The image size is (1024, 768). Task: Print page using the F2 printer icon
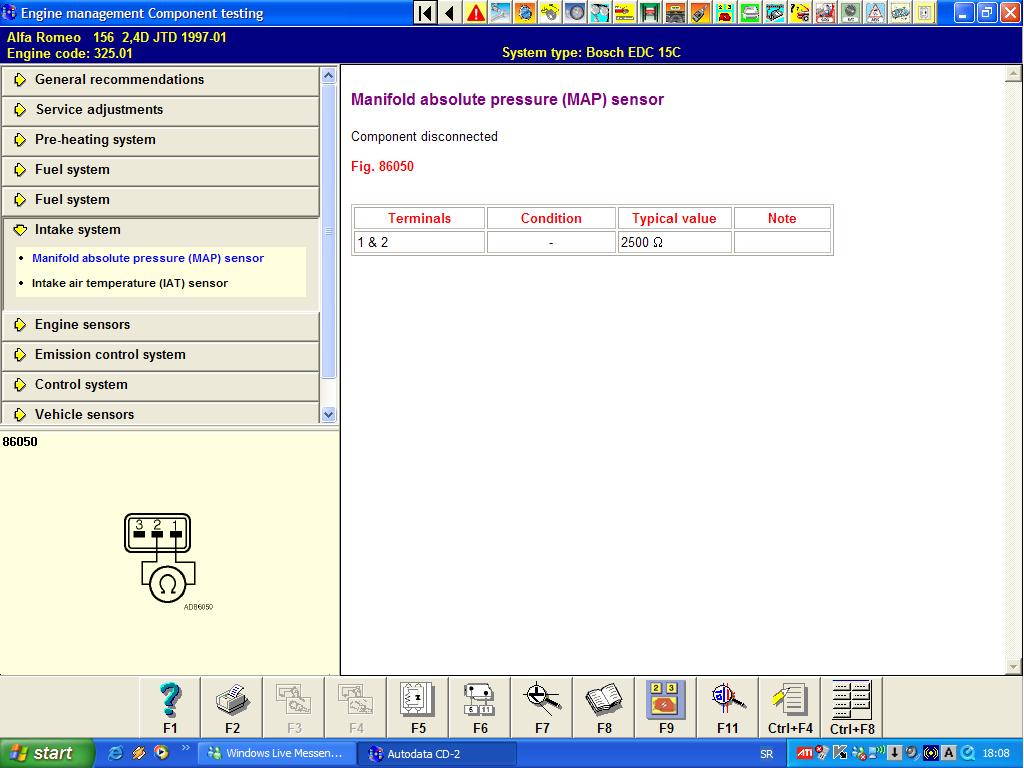tap(232, 708)
